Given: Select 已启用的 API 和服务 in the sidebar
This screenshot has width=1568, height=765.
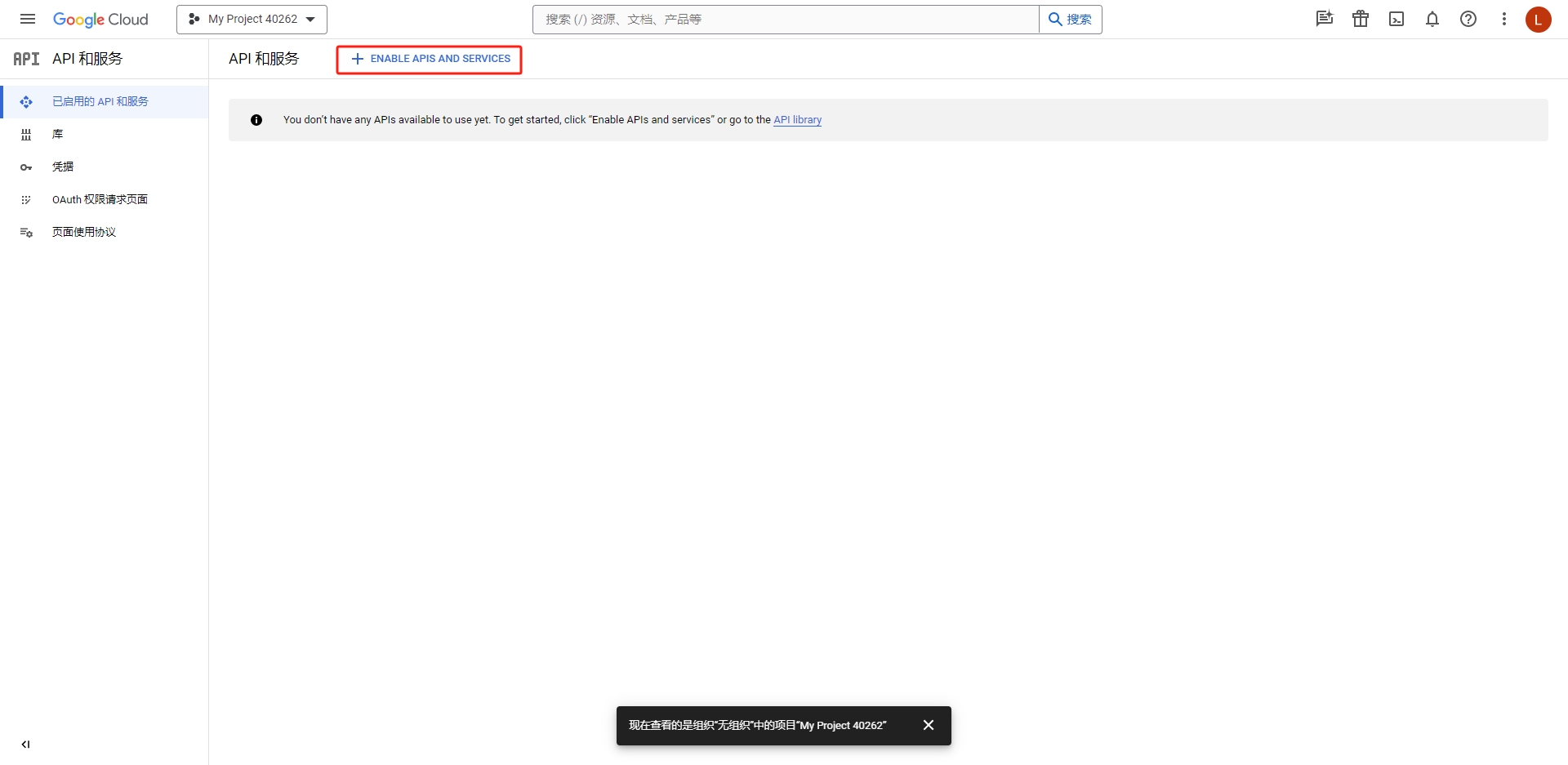Looking at the screenshot, I should (x=105, y=102).
